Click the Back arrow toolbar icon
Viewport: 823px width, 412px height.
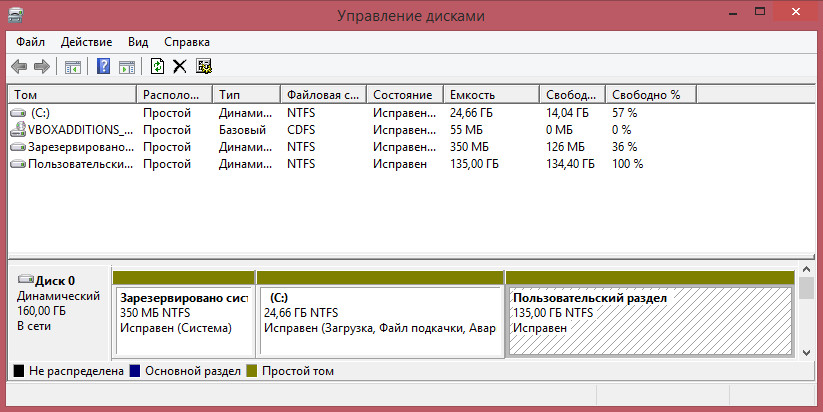point(19,66)
